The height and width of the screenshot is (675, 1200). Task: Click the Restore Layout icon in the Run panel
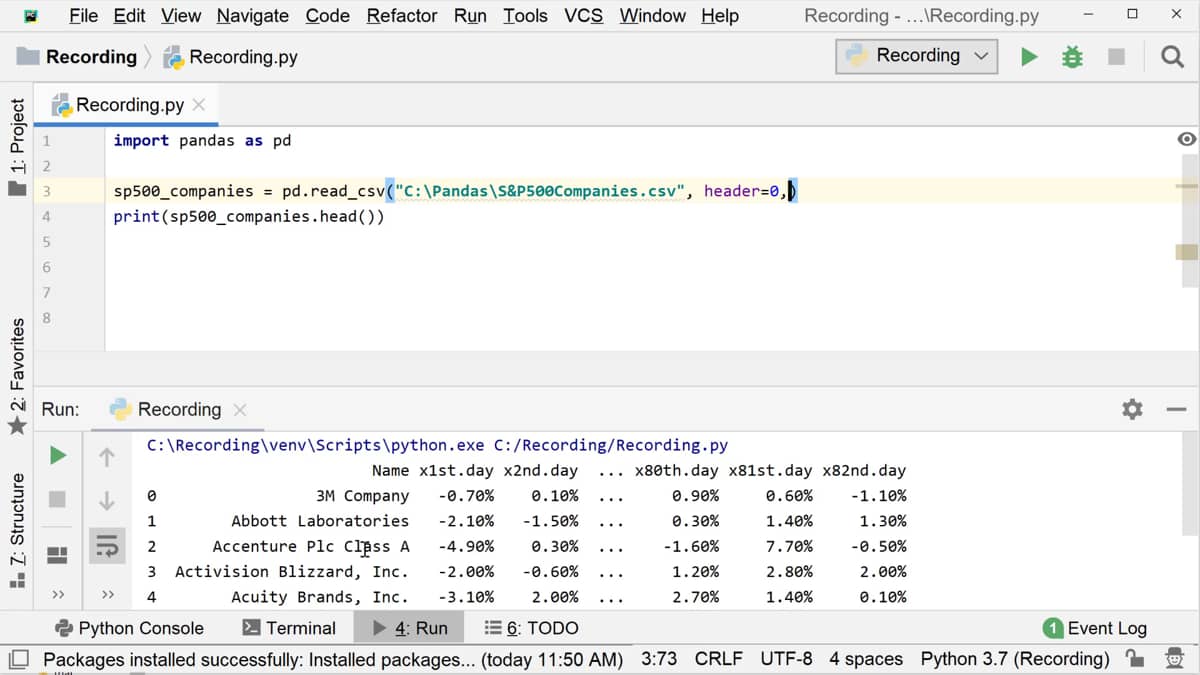click(58, 553)
